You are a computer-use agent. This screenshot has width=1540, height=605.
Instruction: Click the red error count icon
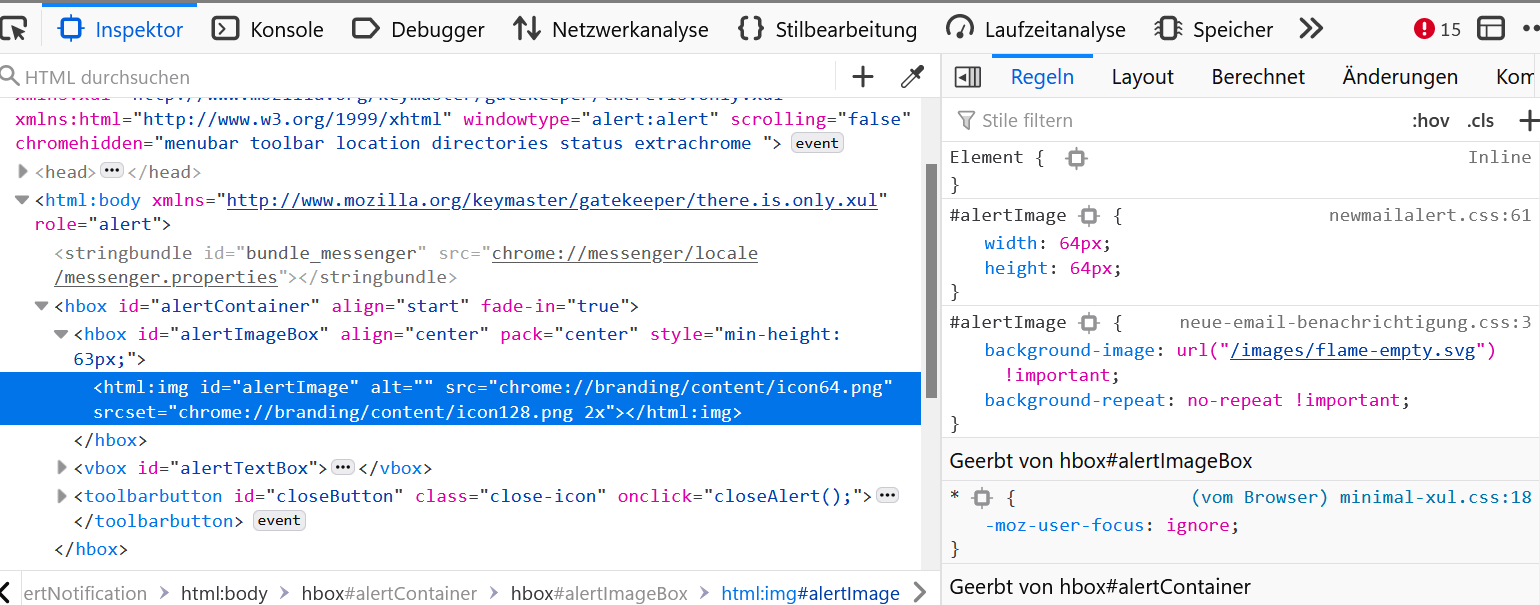click(x=1424, y=29)
